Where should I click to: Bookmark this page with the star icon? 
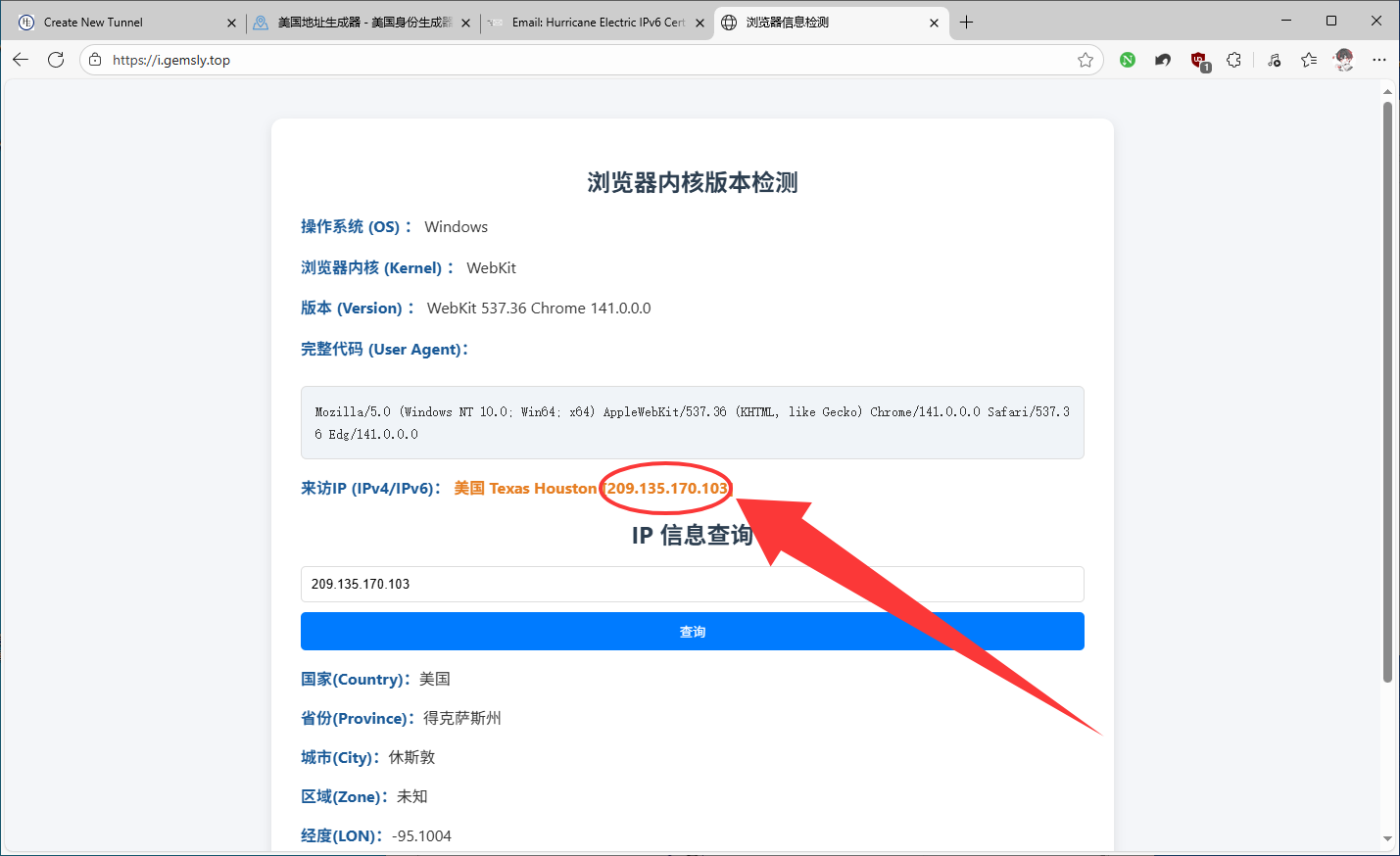coord(1086,60)
